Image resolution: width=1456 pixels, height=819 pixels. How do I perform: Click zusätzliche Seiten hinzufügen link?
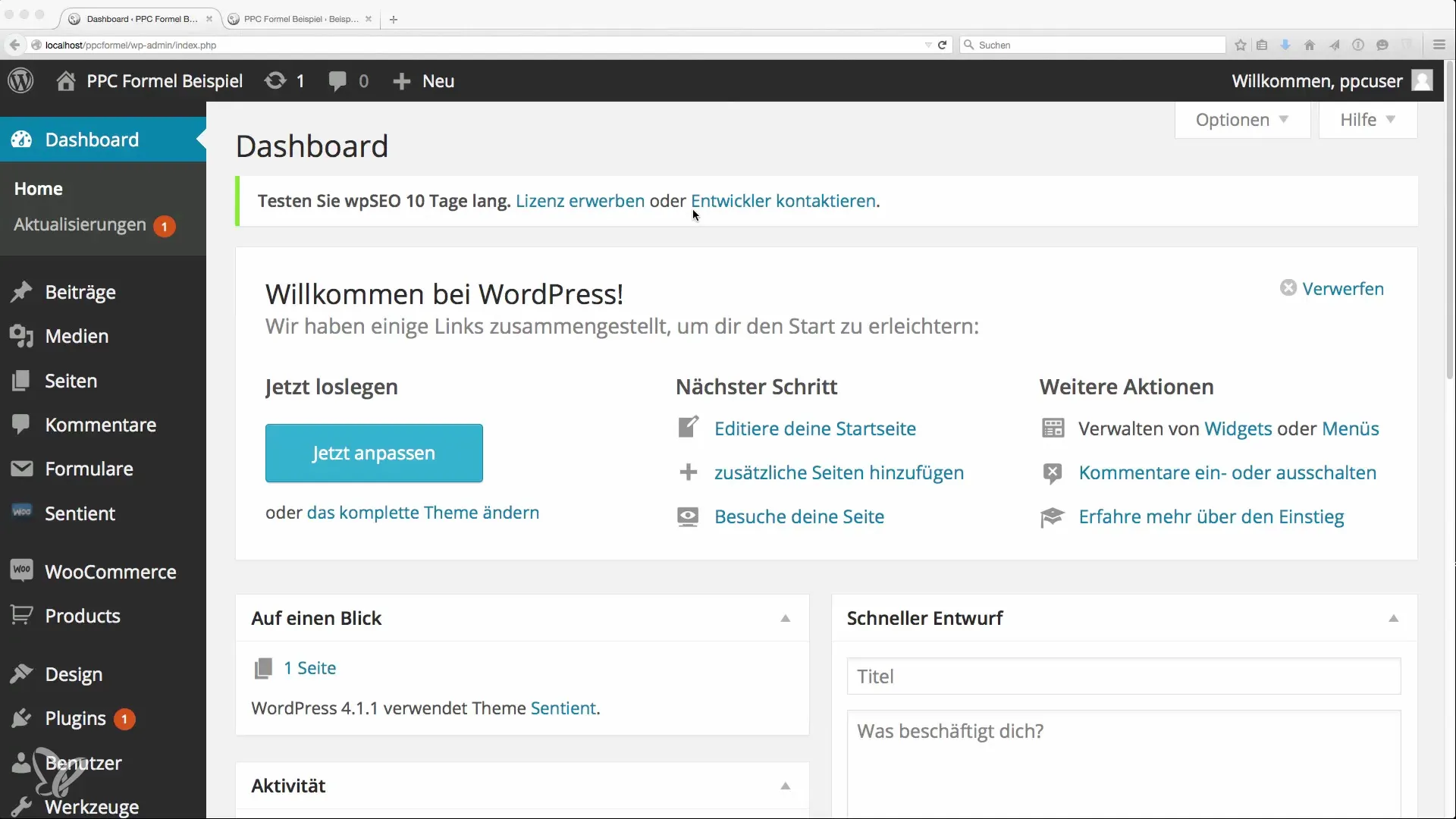click(x=839, y=472)
